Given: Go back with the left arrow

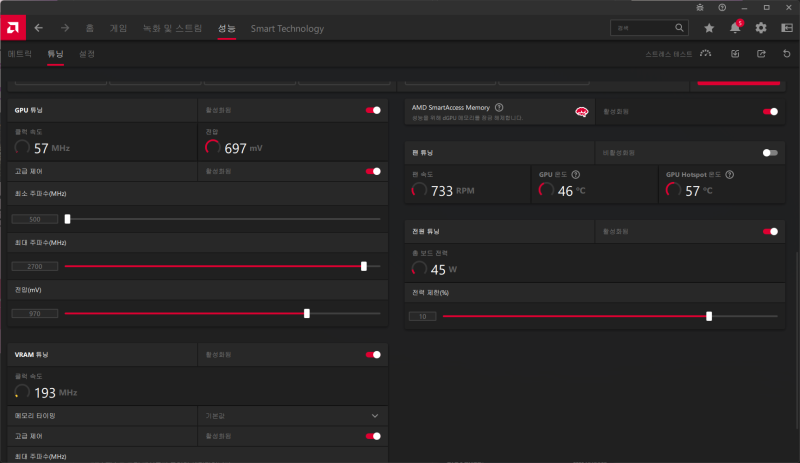Looking at the screenshot, I should (39, 28).
